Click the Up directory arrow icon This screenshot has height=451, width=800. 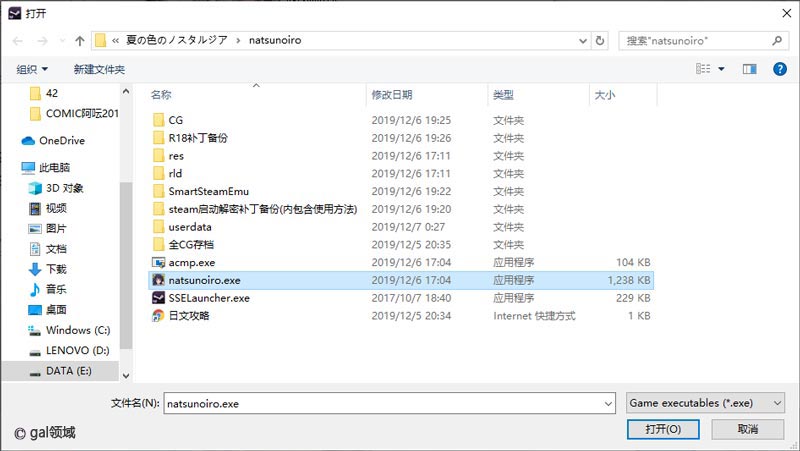(x=79, y=41)
